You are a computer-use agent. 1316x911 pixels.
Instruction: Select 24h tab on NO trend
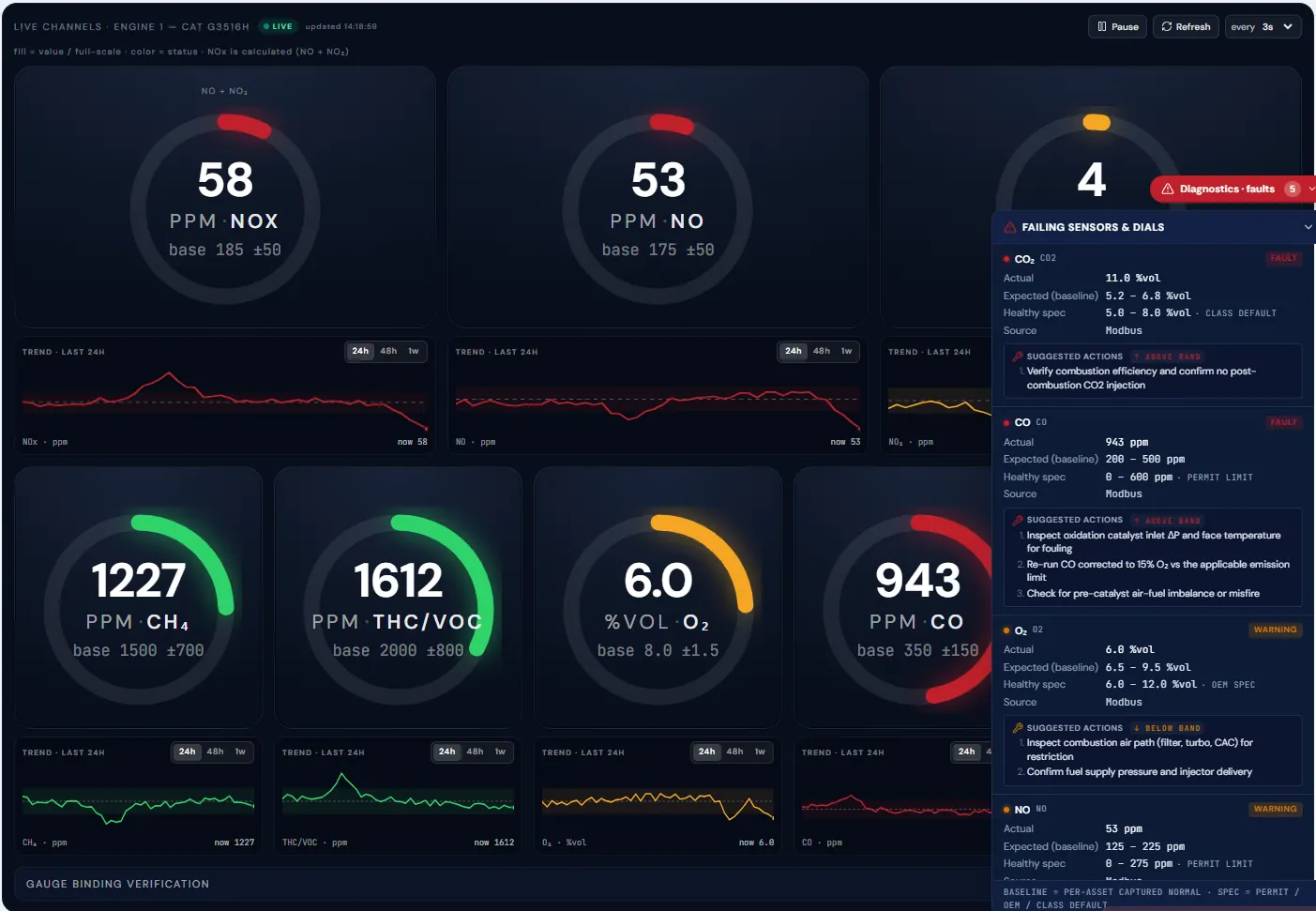[x=794, y=351]
